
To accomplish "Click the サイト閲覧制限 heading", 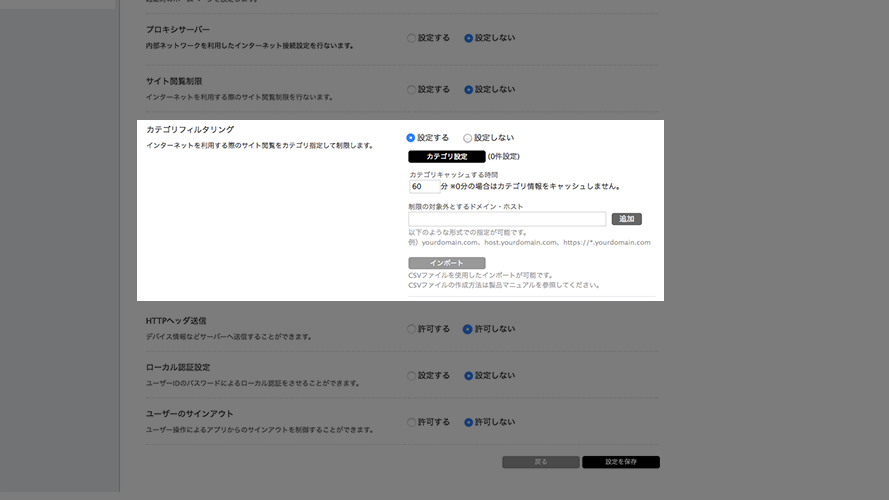I will point(173,81).
